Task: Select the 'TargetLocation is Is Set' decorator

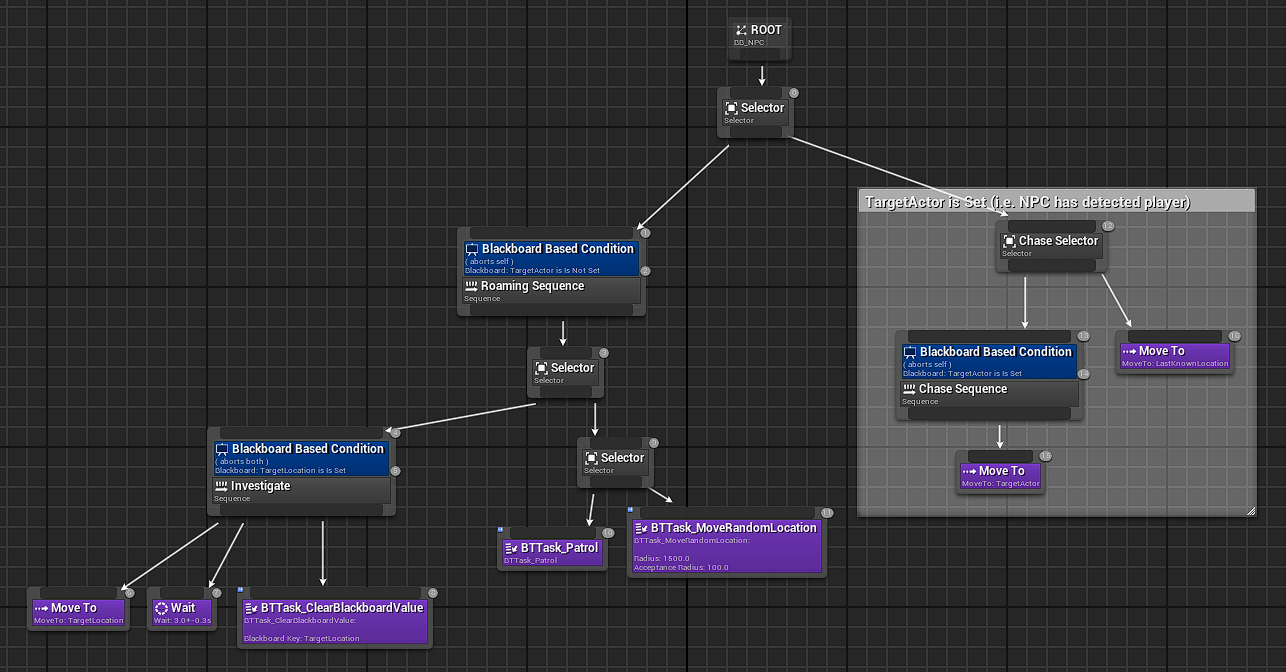Action: (301, 458)
